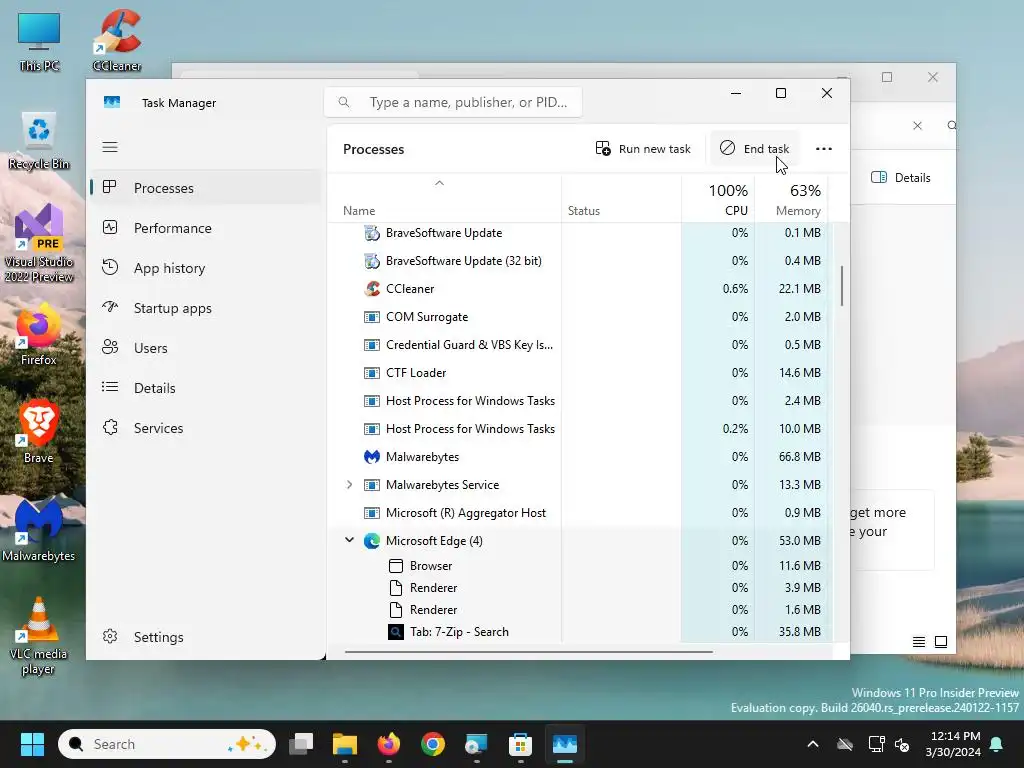Select the Host Process row using 2.4 MB
1024x768 pixels.
pyautogui.click(x=578, y=401)
